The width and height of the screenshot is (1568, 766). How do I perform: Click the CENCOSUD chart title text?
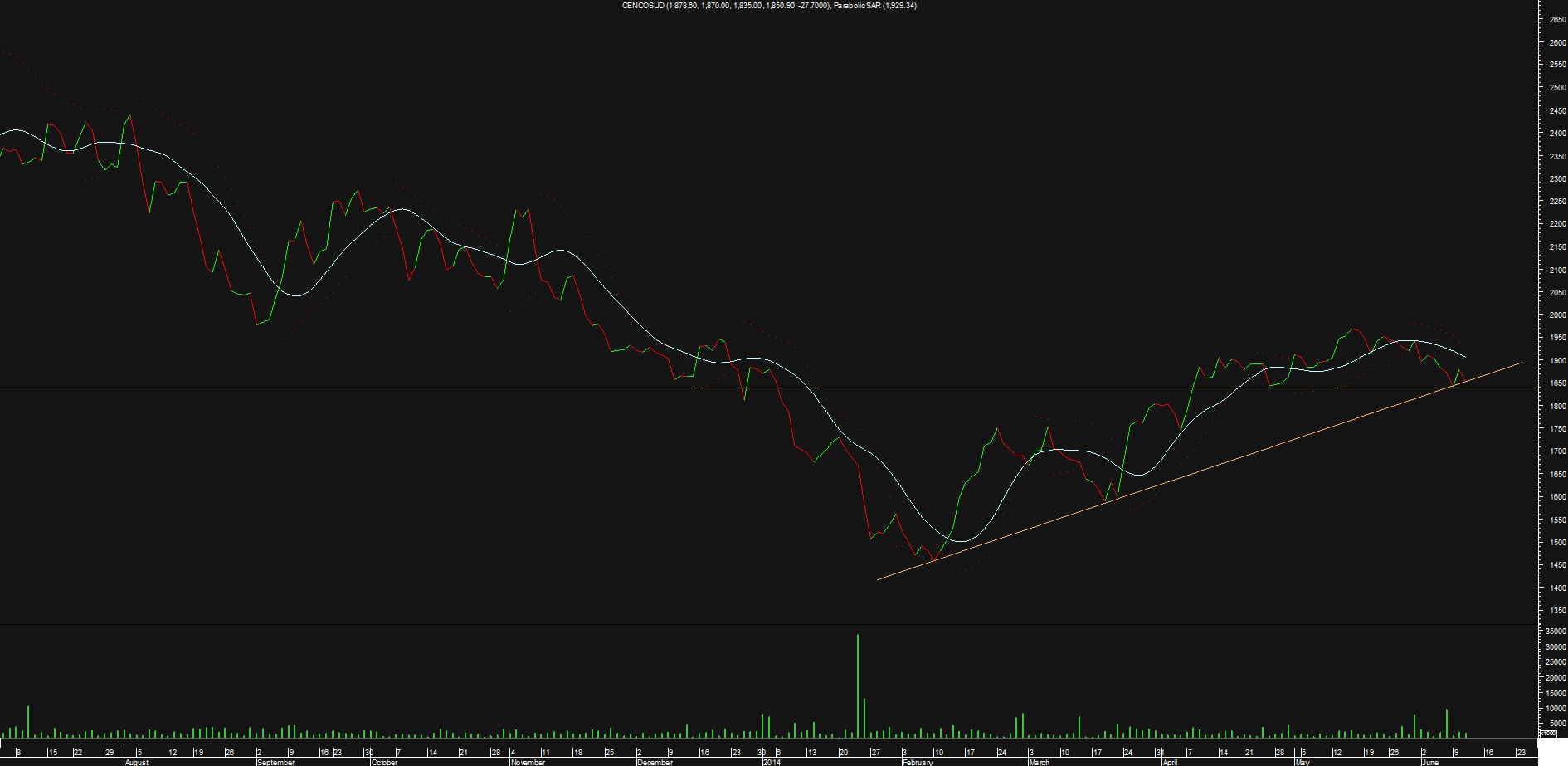tap(769, 5)
